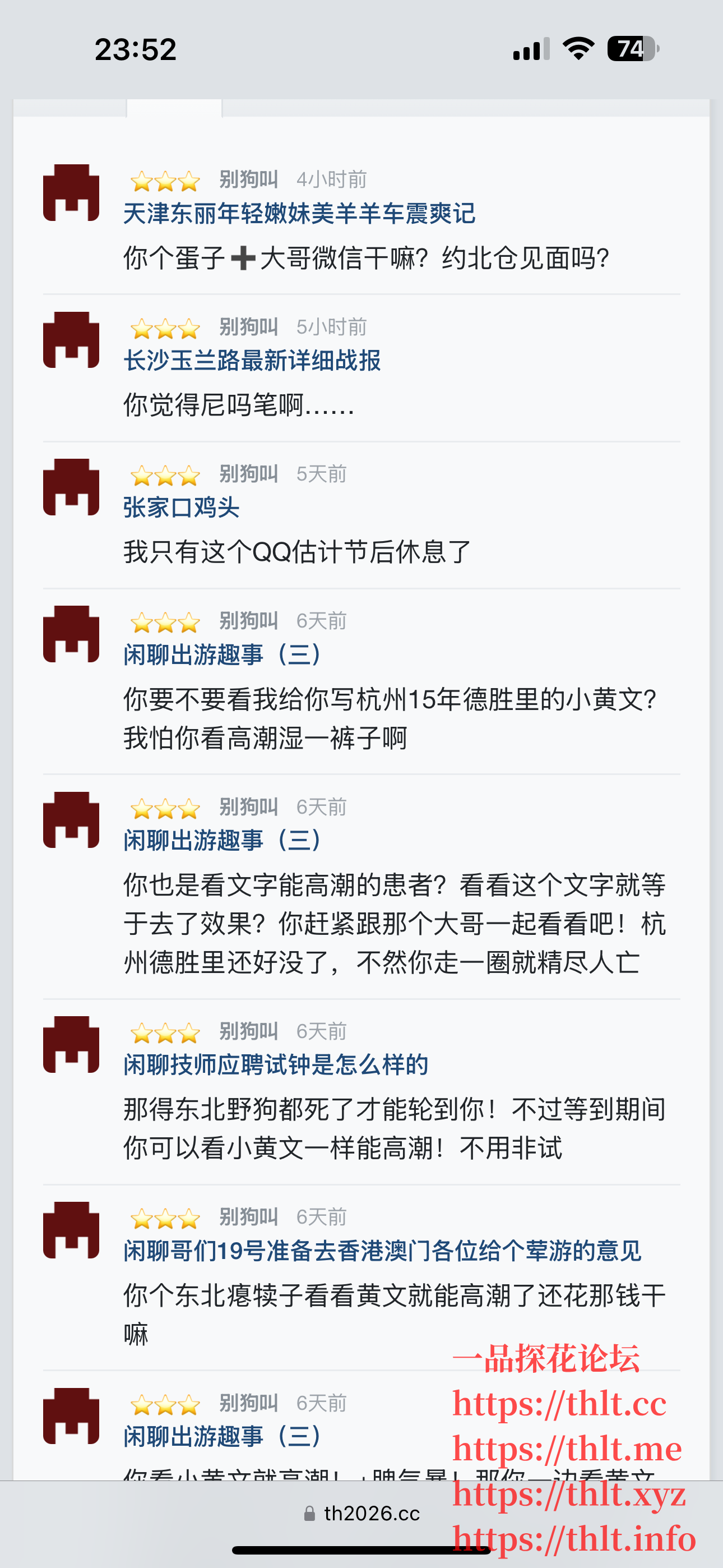The image size is (723, 1568).
Task: Click the avatar beside the 天津东丽 post
Action: click(70, 193)
